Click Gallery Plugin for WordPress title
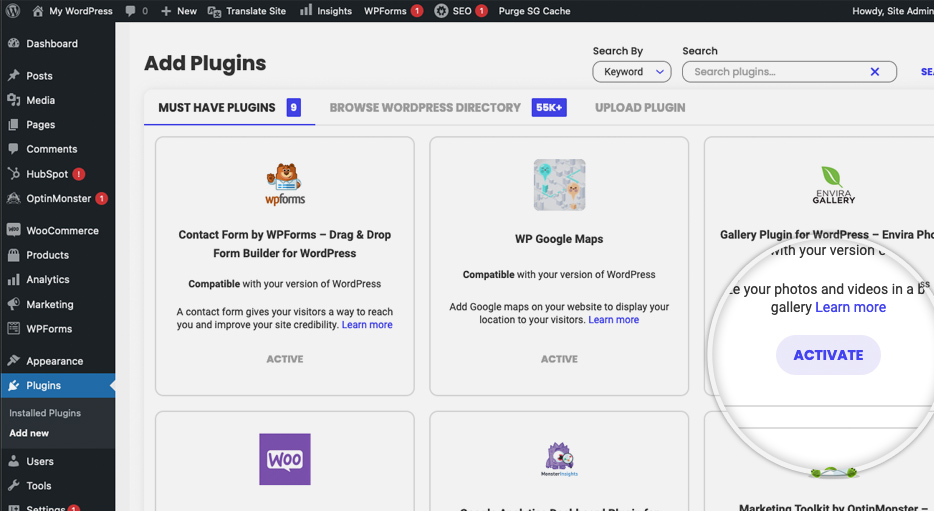 (x=827, y=235)
